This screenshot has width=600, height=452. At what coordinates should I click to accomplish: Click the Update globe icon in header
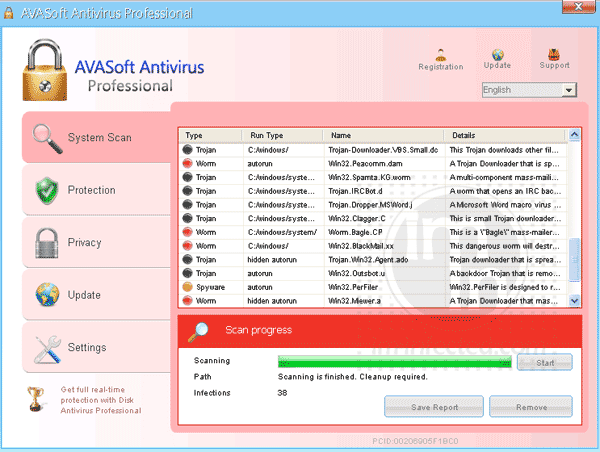pos(497,54)
